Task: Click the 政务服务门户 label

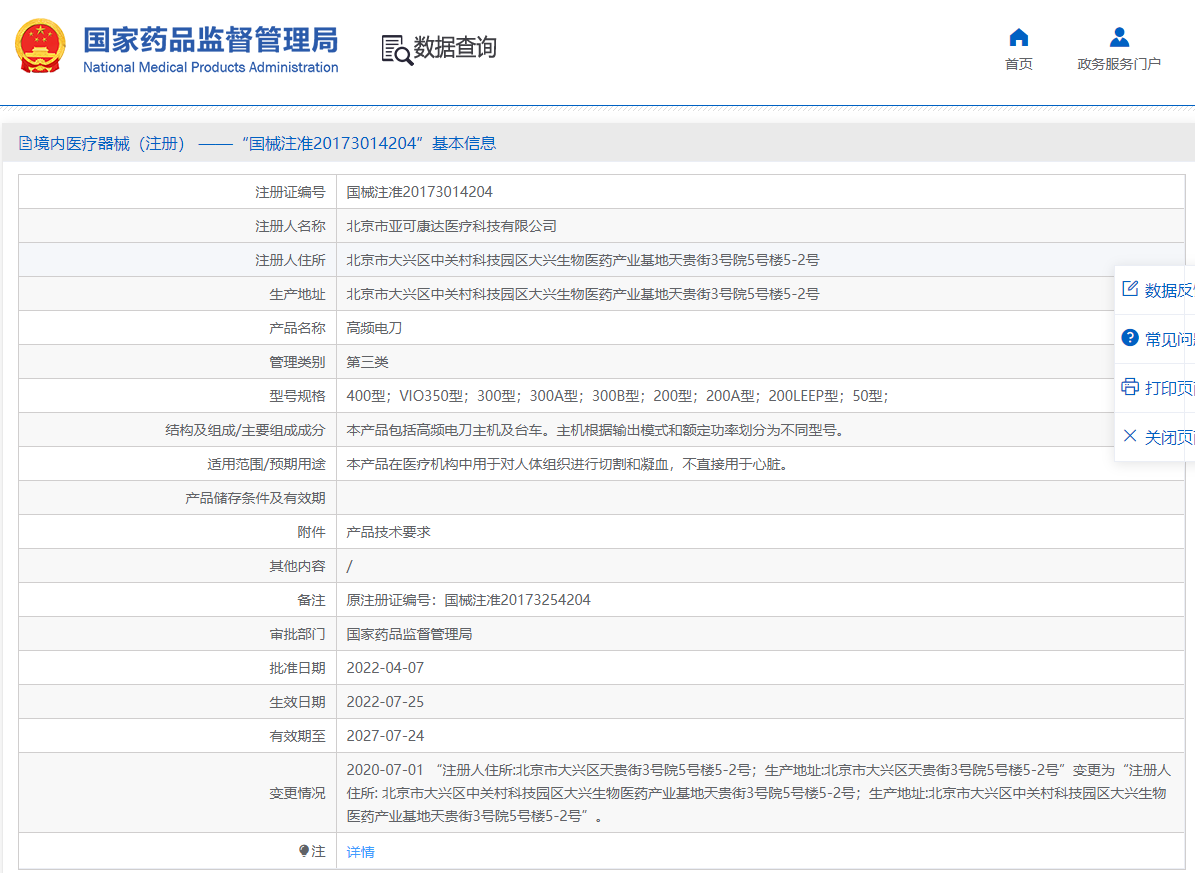Action: (x=1119, y=64)
